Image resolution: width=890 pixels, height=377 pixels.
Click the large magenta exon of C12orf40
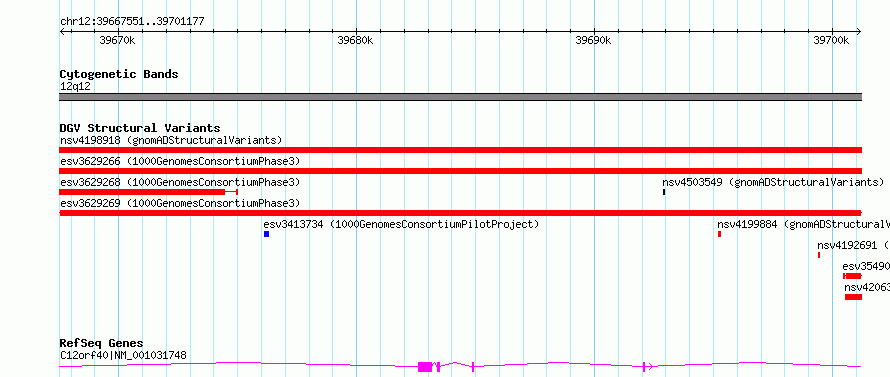[x=425, y=367]
